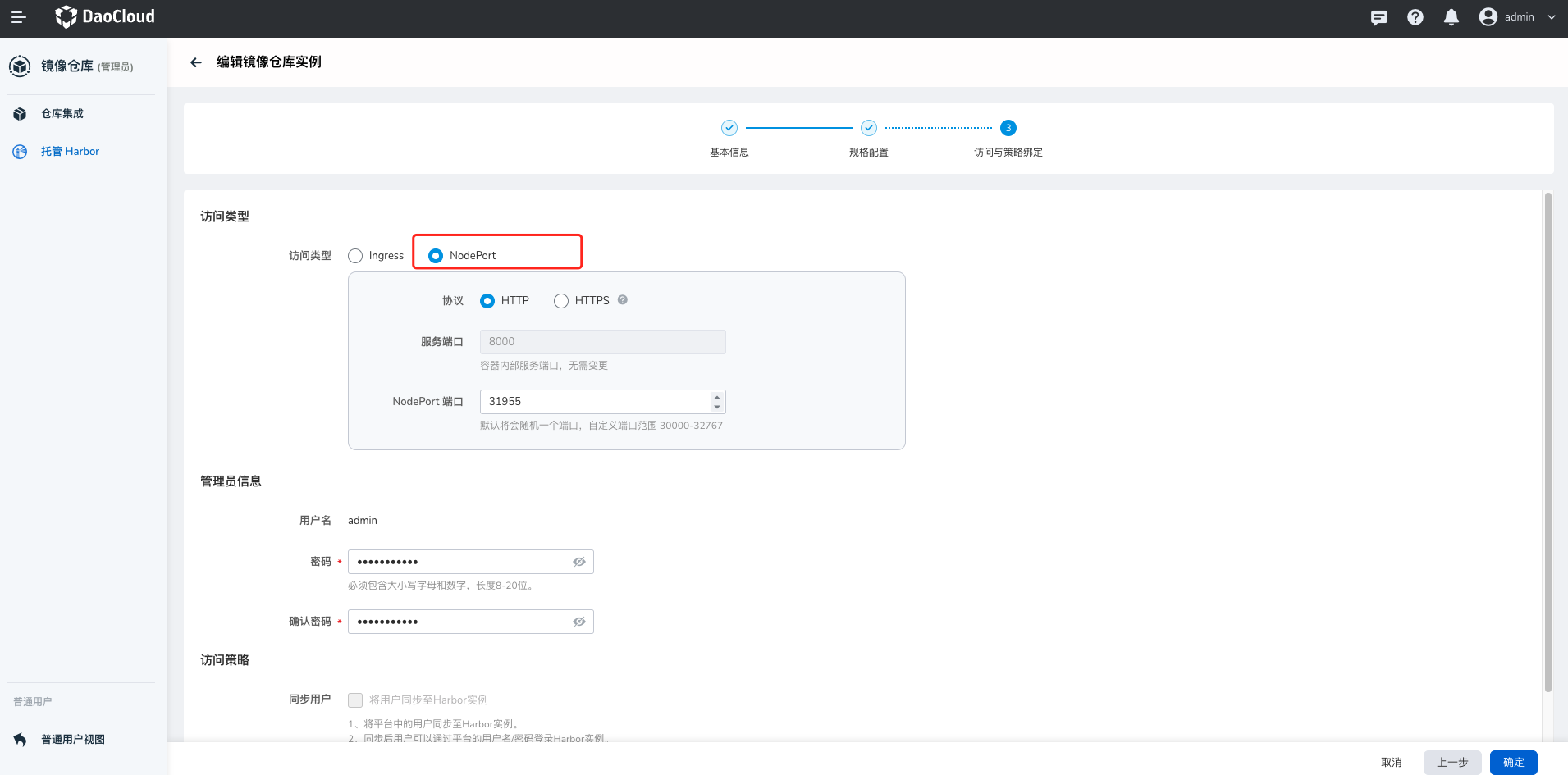Open the hamburger navigation menu
This screenshot has height=775, width=1568.
(x=18, y=16)
